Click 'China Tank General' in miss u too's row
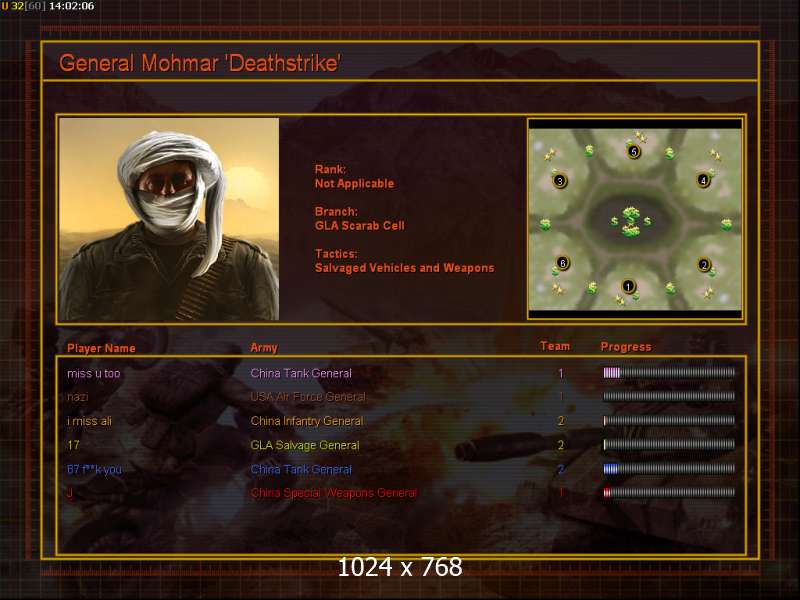This screenshot has height=600, width=800. (301, 373)
